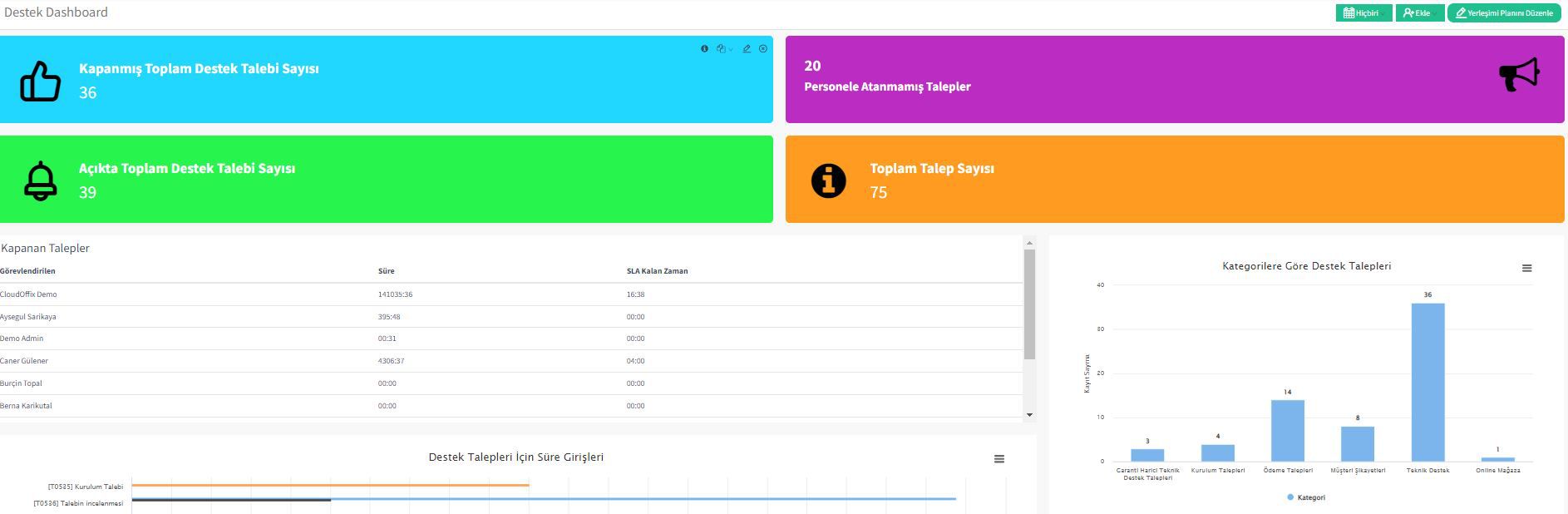Click SLA value 04:00
Screen dimensions: 1568x514
pyautogui.click(x=635, y=361)
